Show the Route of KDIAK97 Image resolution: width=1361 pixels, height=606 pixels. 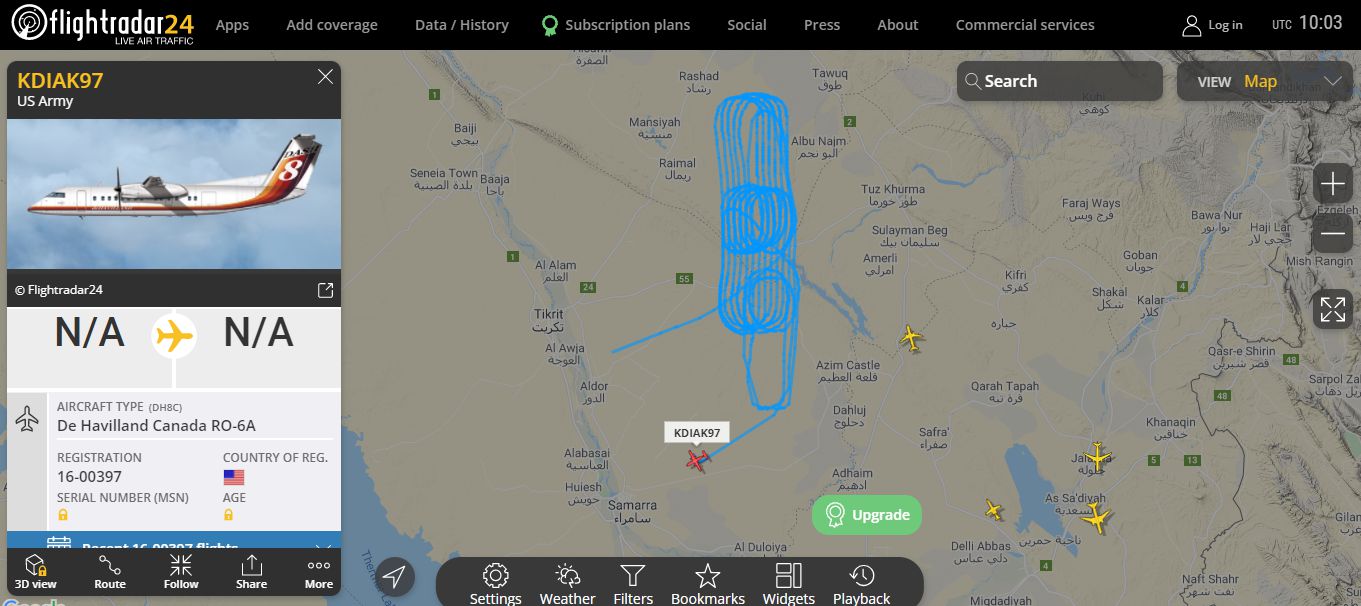click(x=110, y=572)
